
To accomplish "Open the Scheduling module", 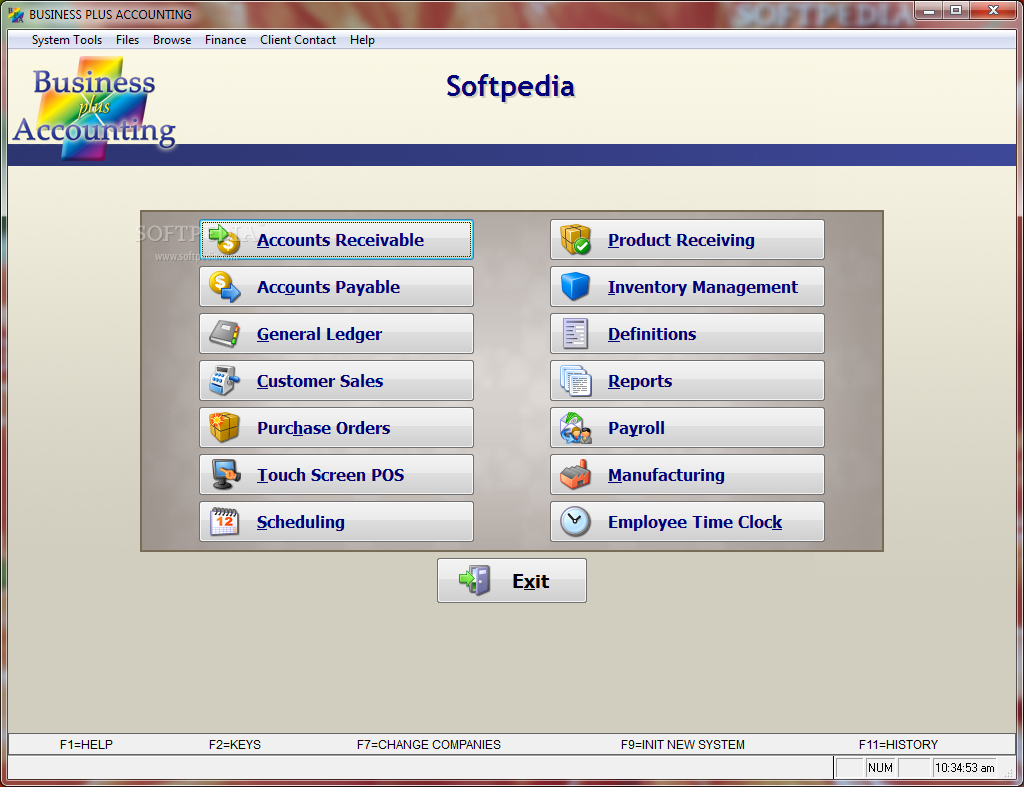I will pos(336,522).
